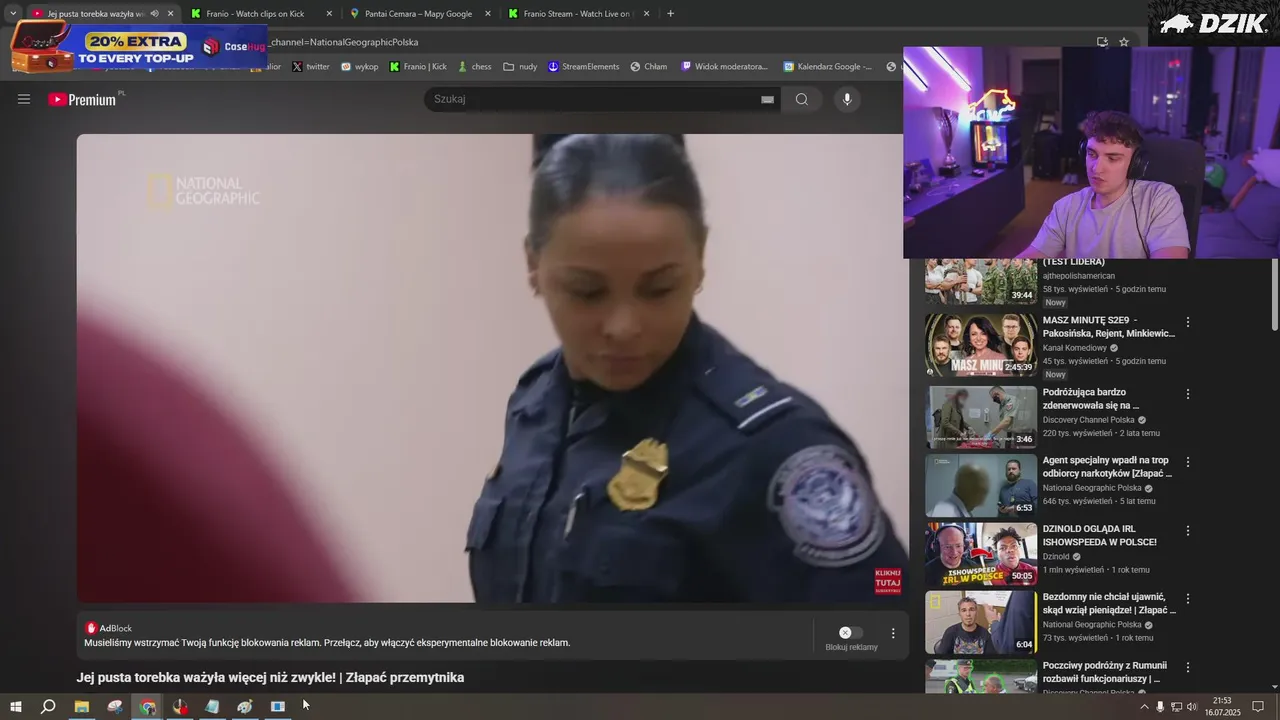Open MASZ MINUTĘ 2:45:39 thumbnail
The image size is (1280, 720).
click(981, 345)
